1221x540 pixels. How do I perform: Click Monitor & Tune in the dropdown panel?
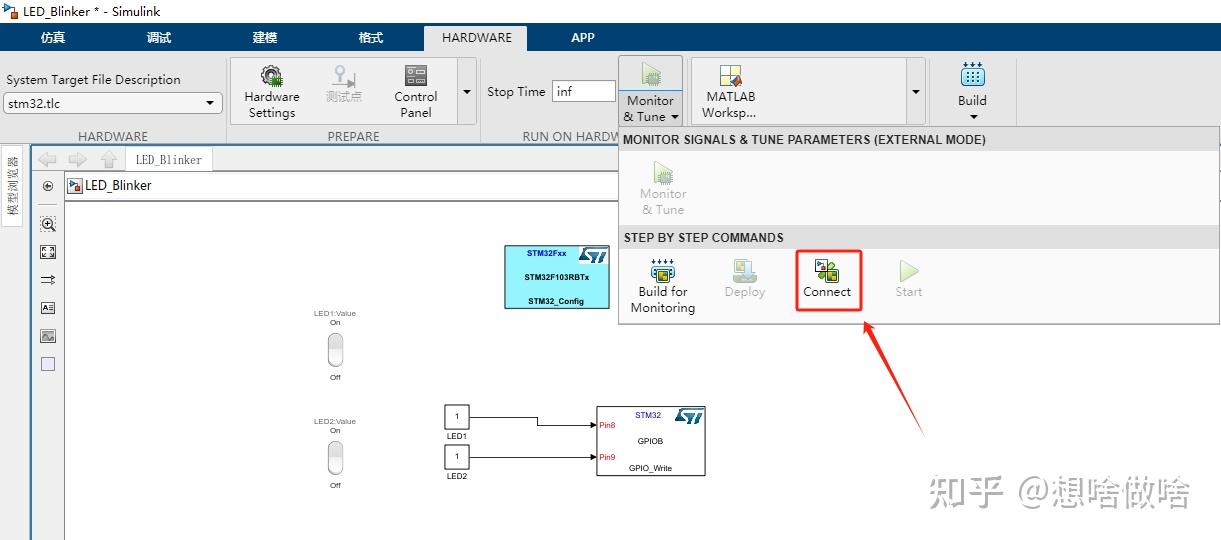[663, 189]
